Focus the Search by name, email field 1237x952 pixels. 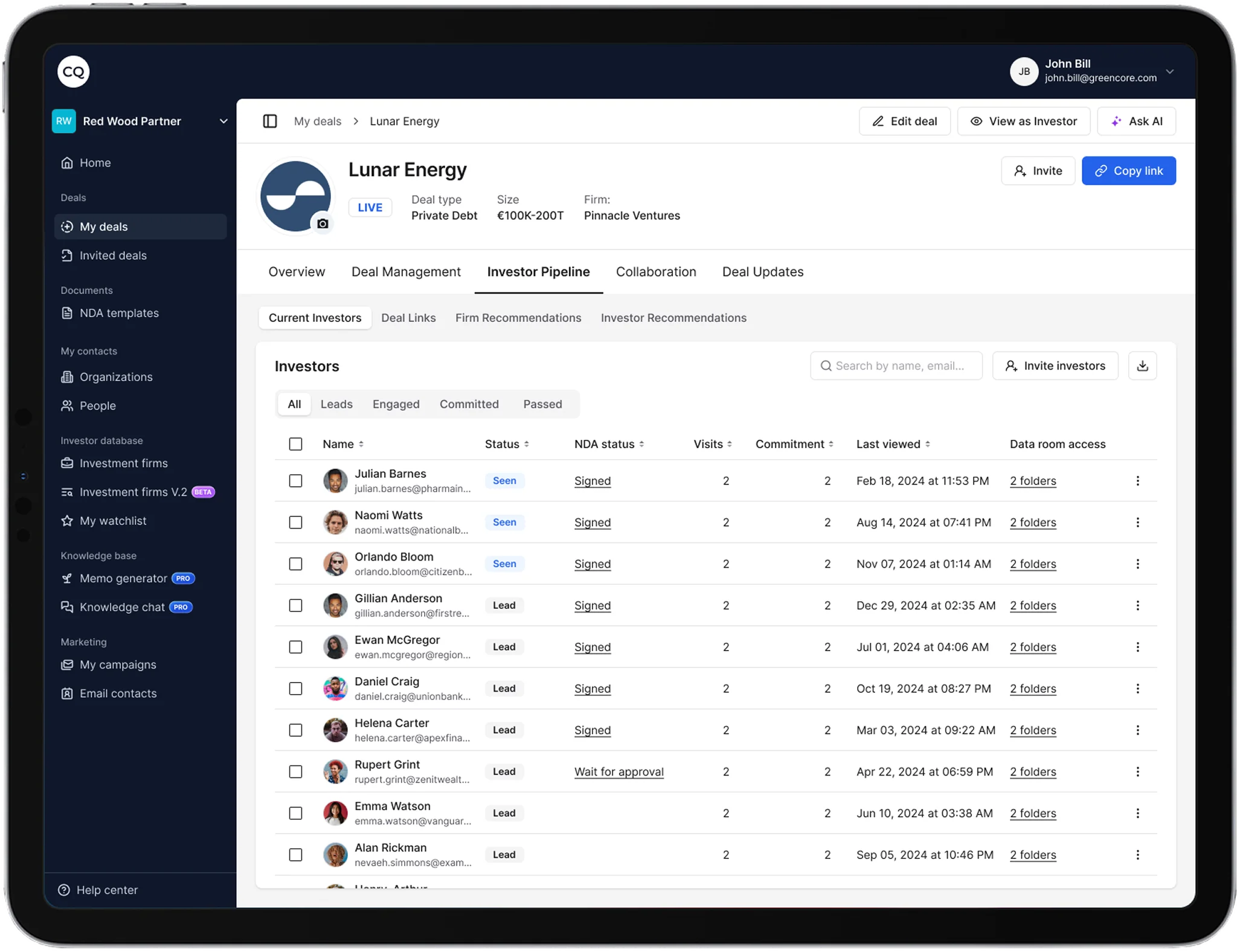[899, 366]
